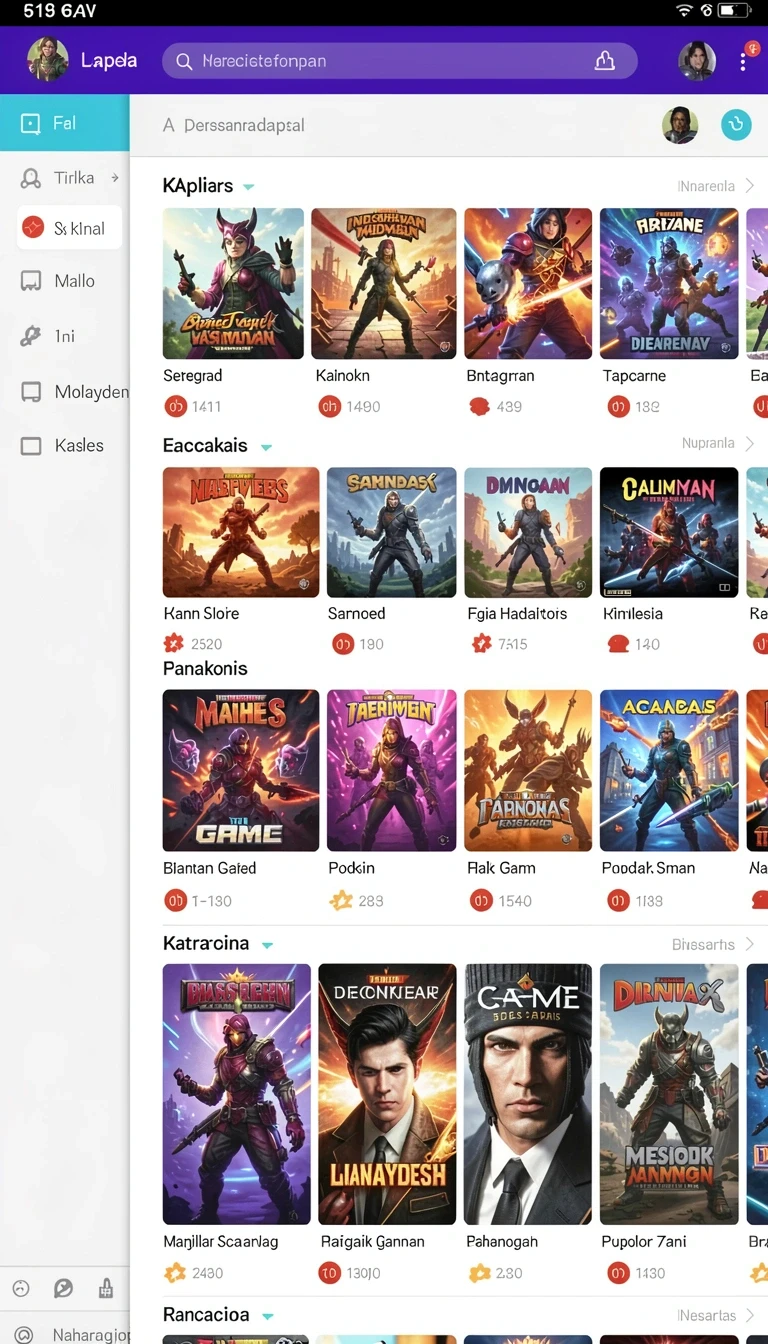Open the Fgia Hadaltoris game cover

coord(528,532)
